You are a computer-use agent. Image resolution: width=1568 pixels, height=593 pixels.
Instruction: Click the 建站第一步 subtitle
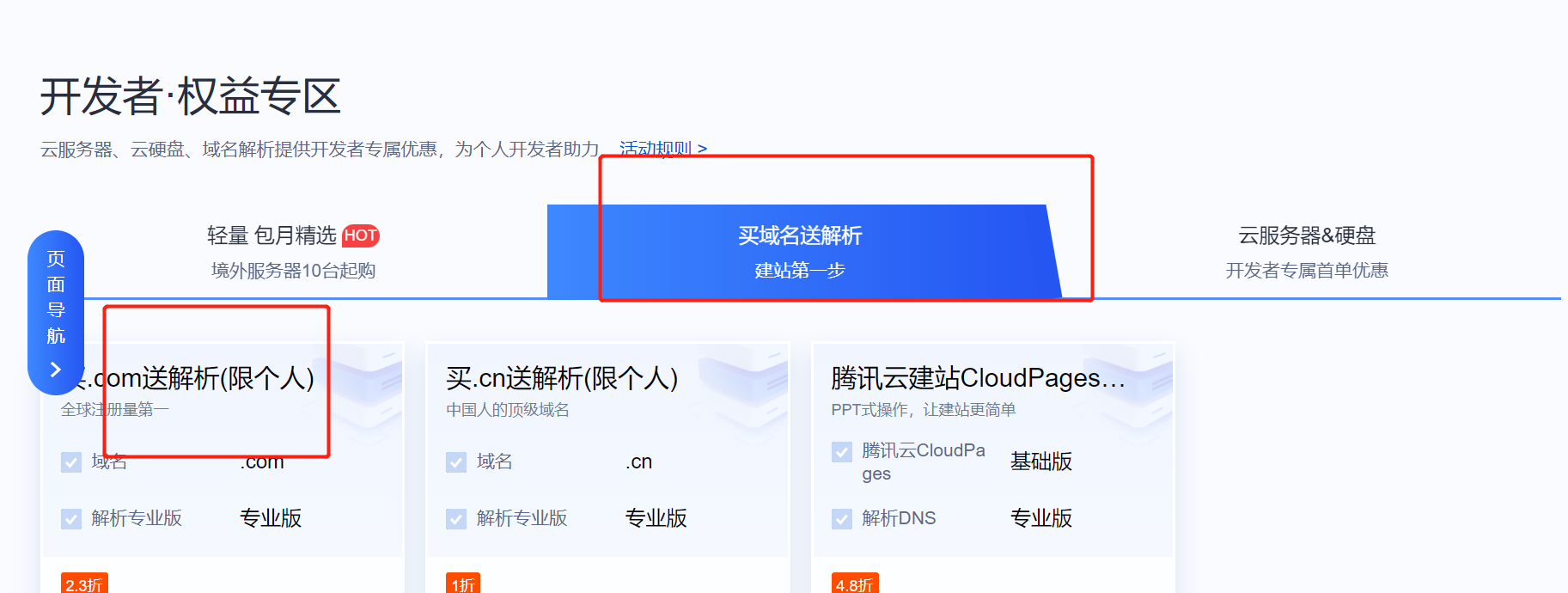pos(800,271)
